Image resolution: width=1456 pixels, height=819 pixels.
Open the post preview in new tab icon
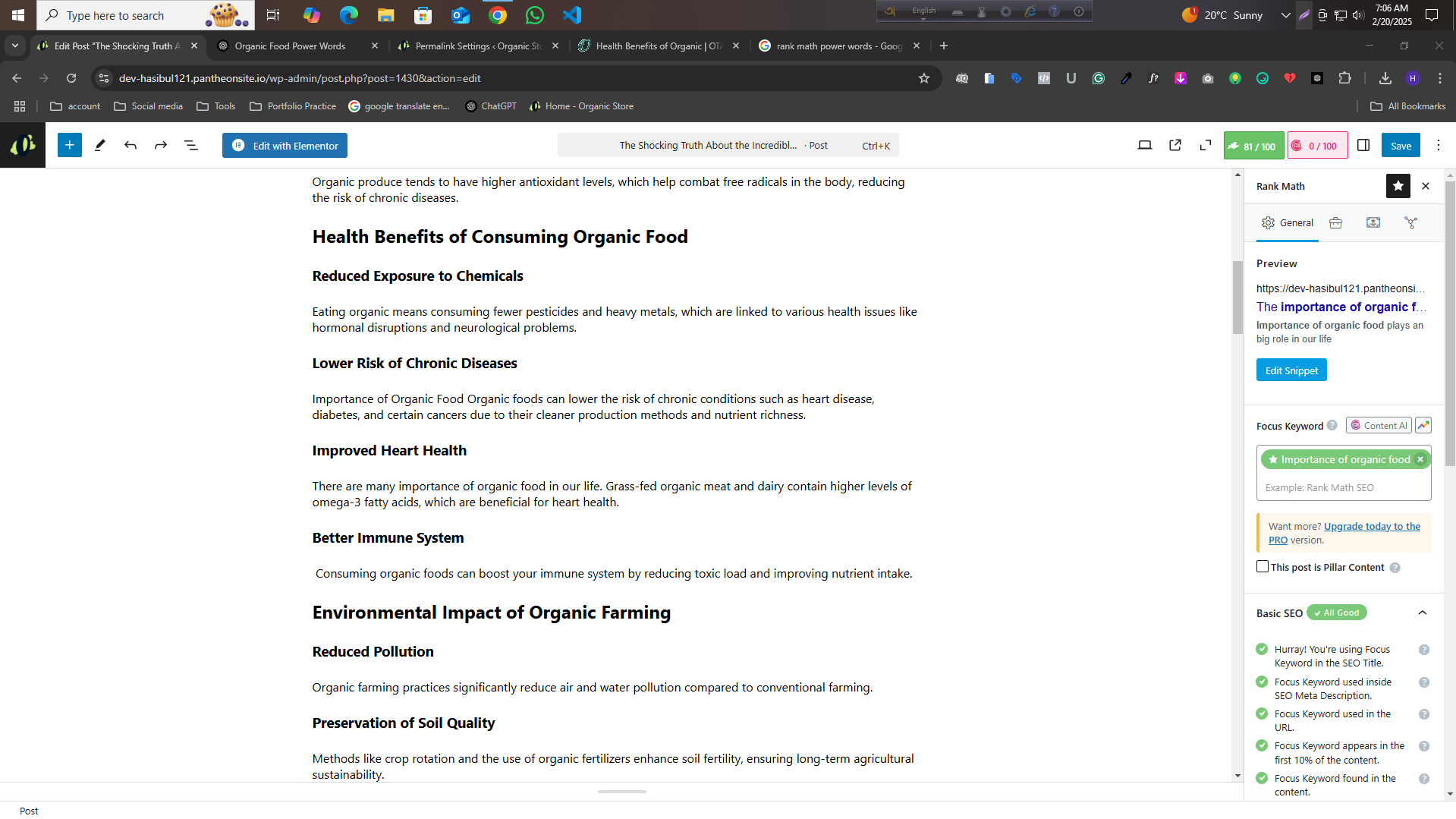coord(1175,145)
